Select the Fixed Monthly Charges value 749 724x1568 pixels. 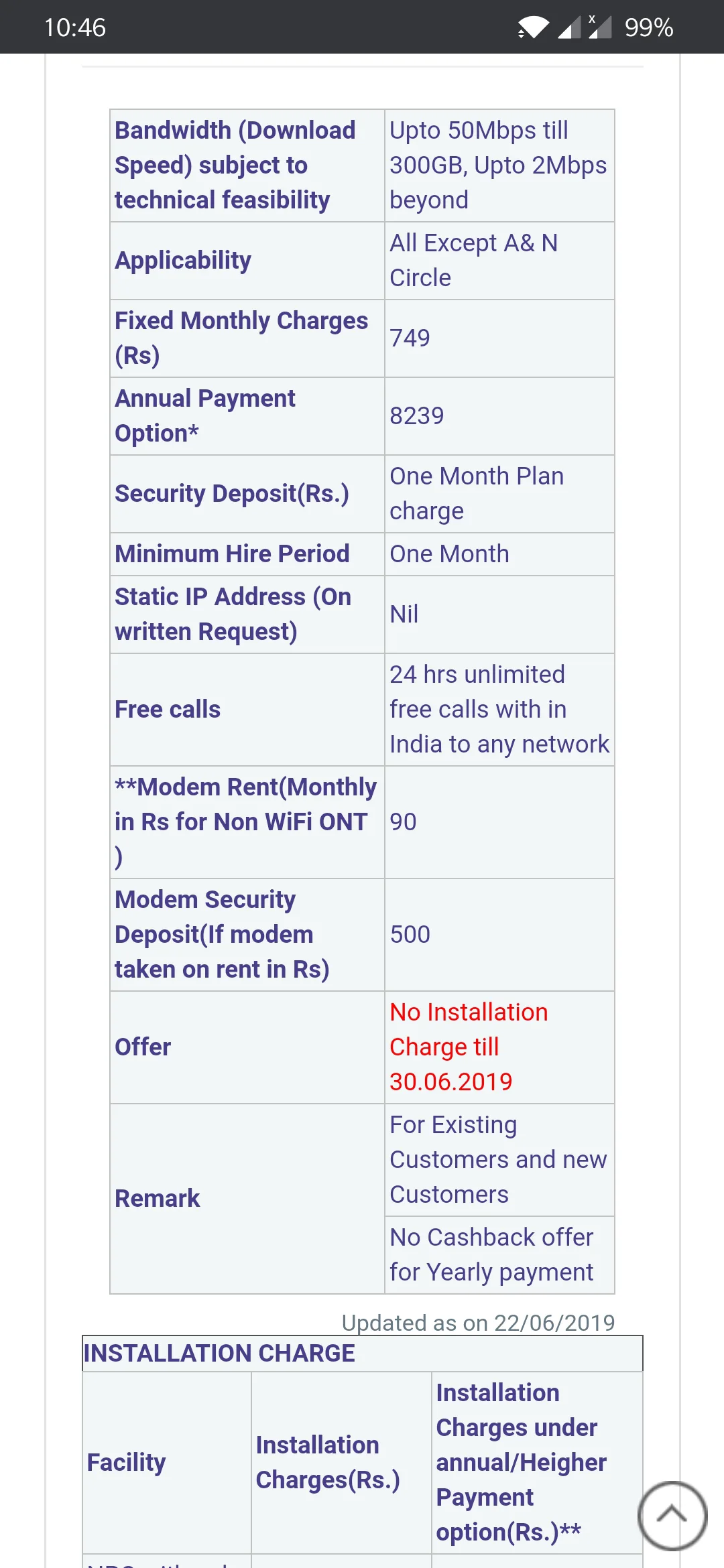pyautogui.click(x=410, y=338)
